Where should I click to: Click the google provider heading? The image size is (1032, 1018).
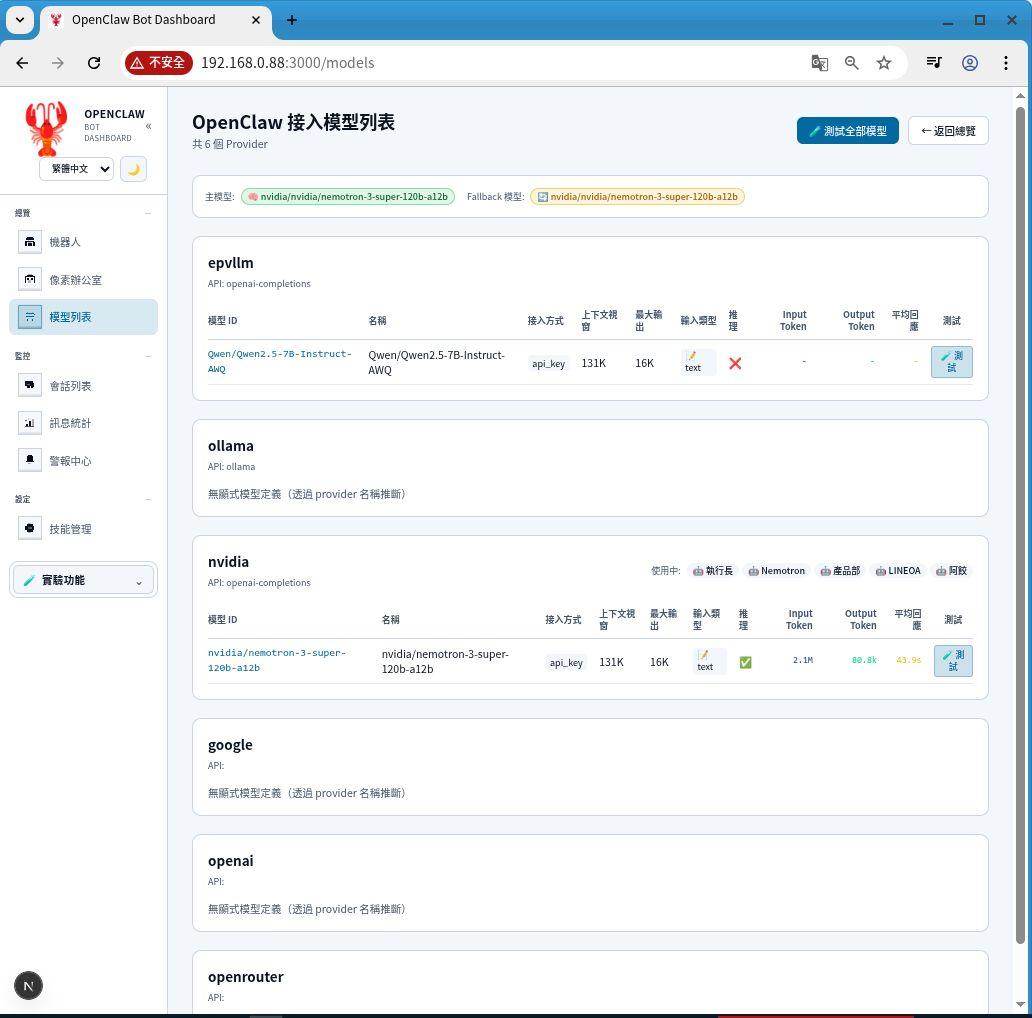coord(230,745)
